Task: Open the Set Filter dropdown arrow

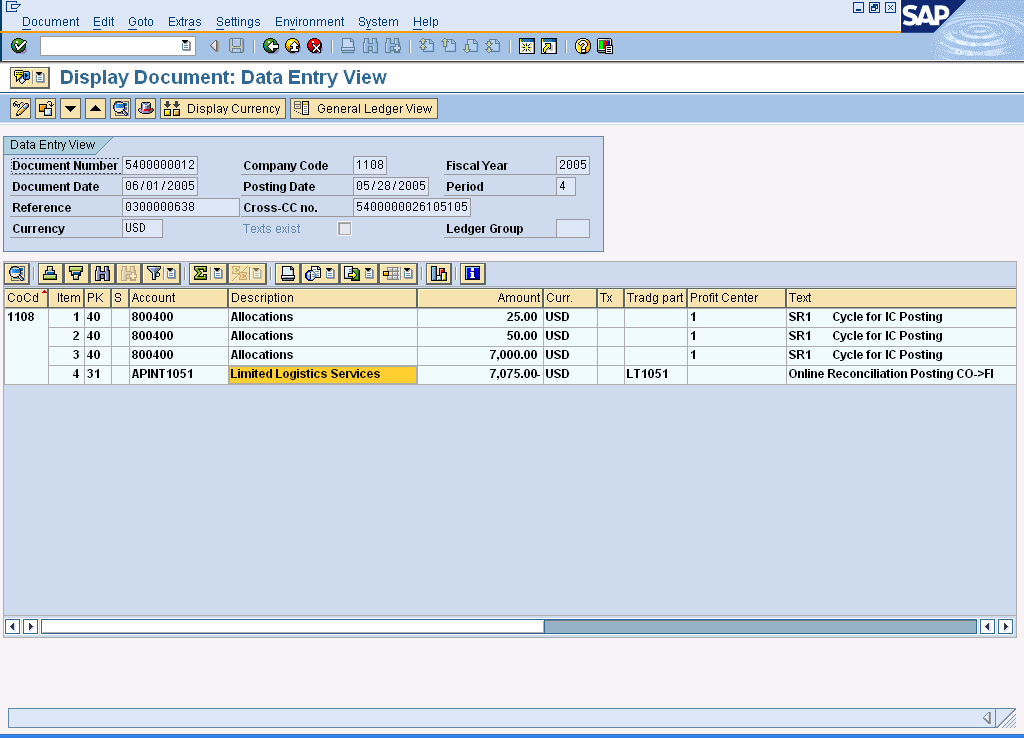Action: pyautogui.click(x=171, y=274)
